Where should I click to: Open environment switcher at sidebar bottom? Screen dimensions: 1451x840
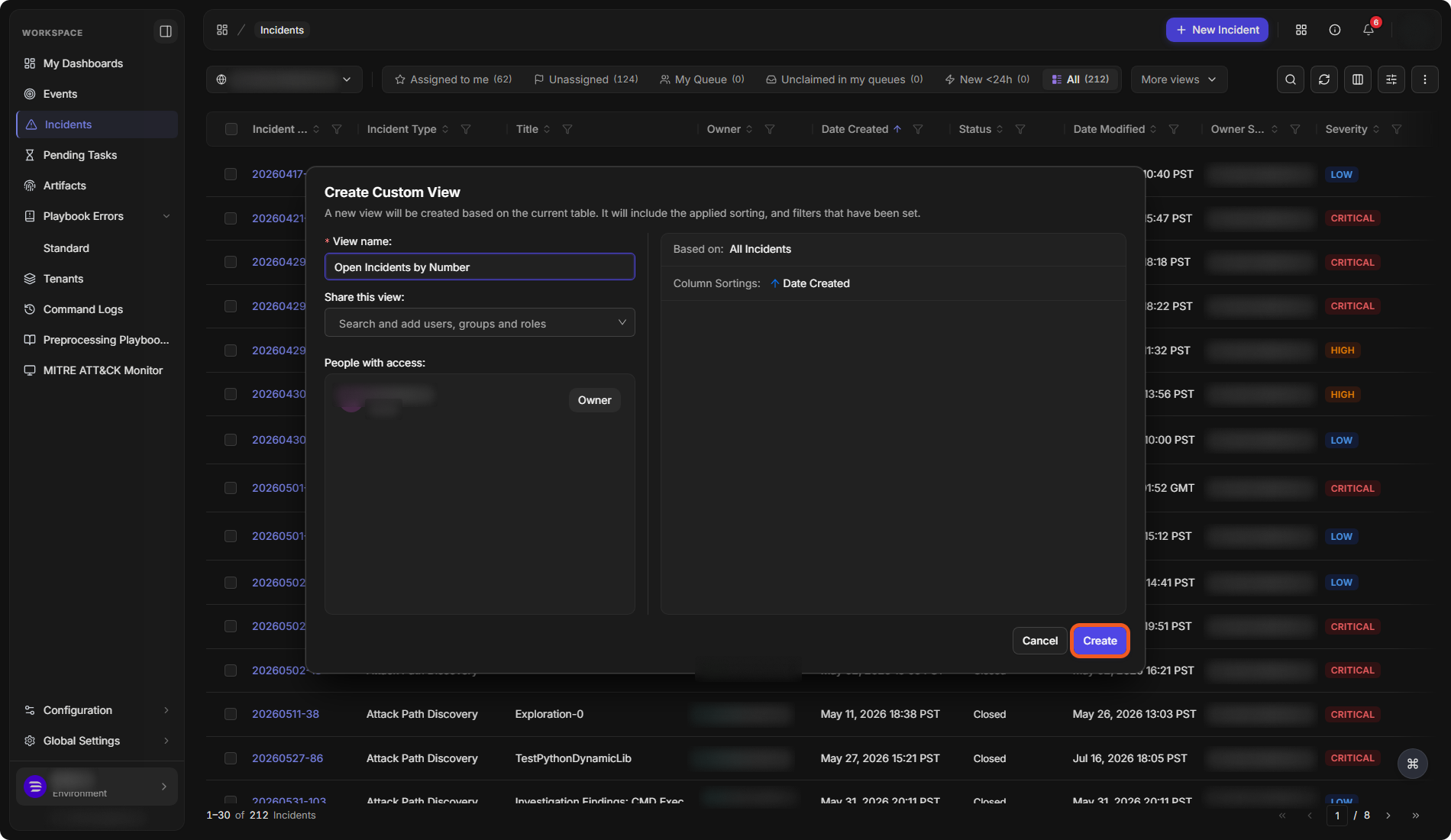pyautogui.click(x=97, y=787)
